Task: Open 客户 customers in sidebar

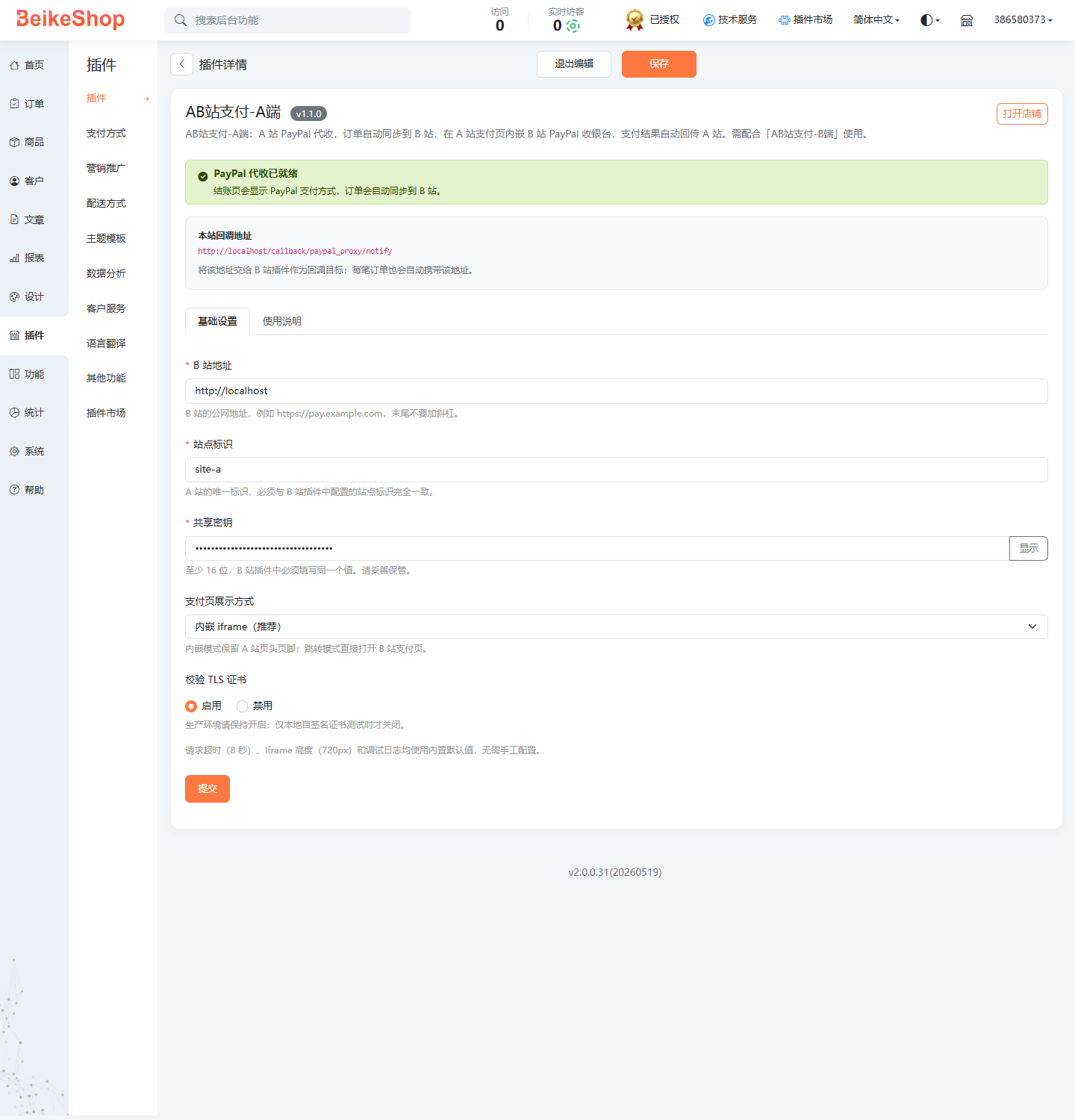Action: click(x=34, y=181)
